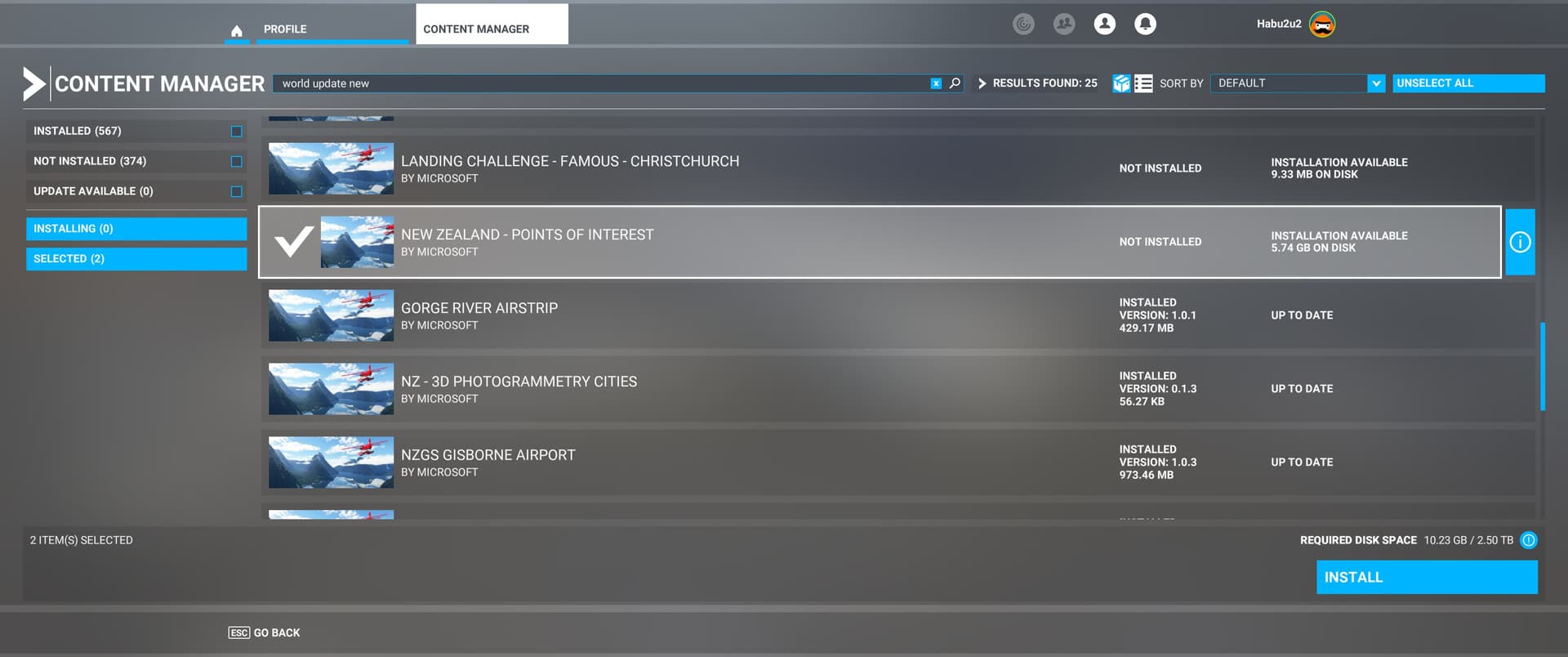Open the multiplayer friends group icon
Screen dimensions: 1568x657
tap(1063, 25)
